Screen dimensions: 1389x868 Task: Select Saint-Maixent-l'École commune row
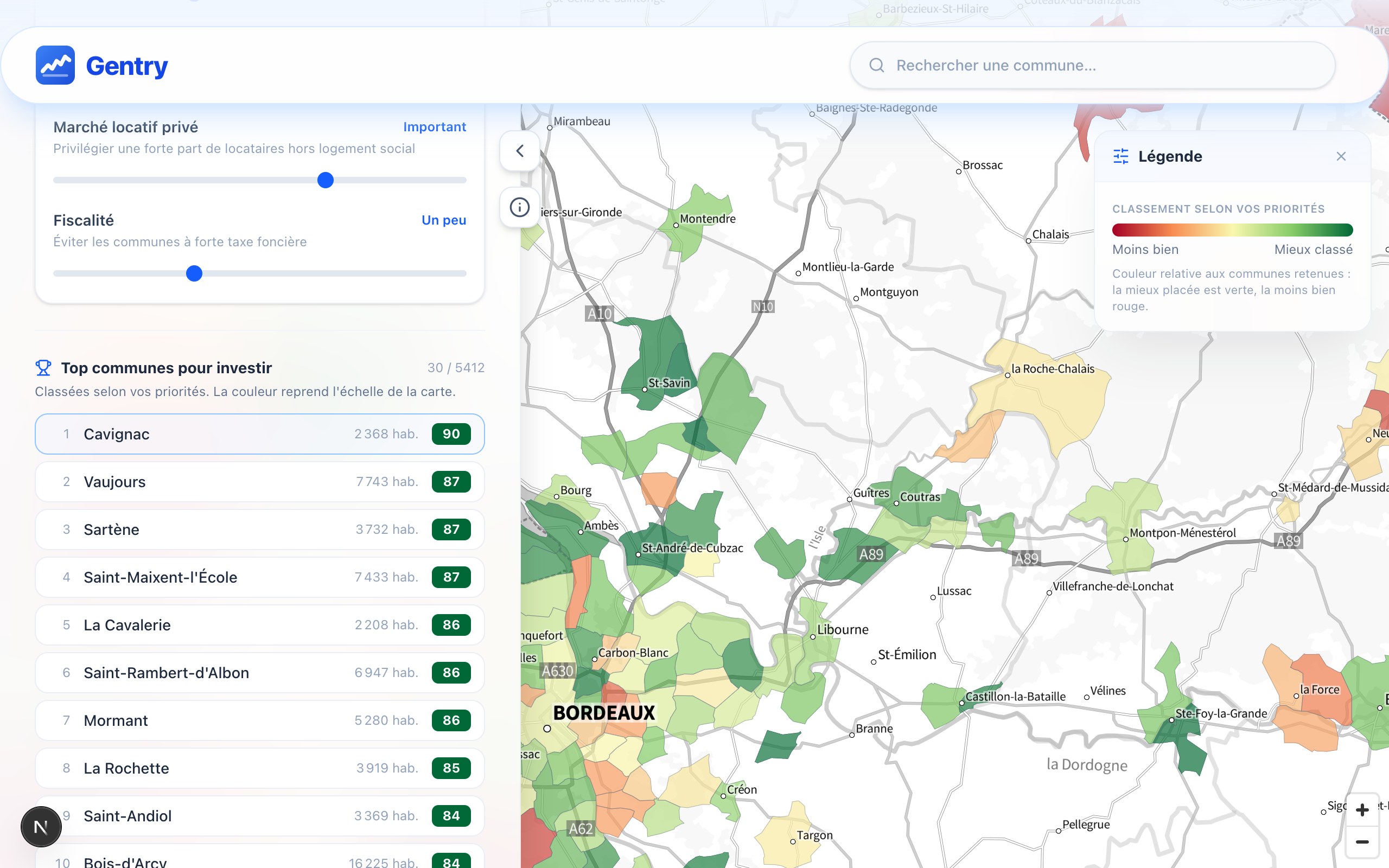click(259, 577)
